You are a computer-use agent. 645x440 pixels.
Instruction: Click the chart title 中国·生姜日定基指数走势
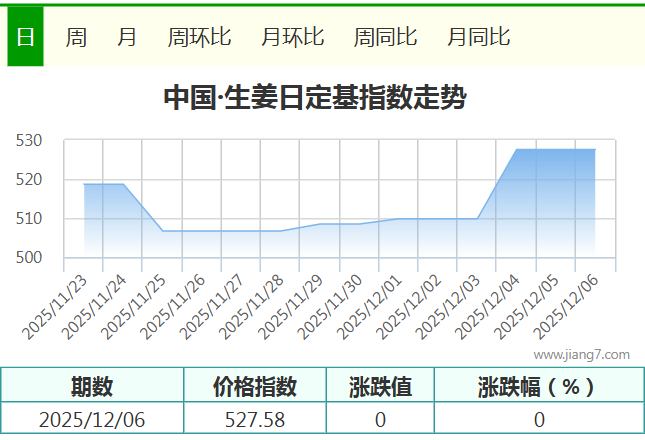[x=314, y=98]
